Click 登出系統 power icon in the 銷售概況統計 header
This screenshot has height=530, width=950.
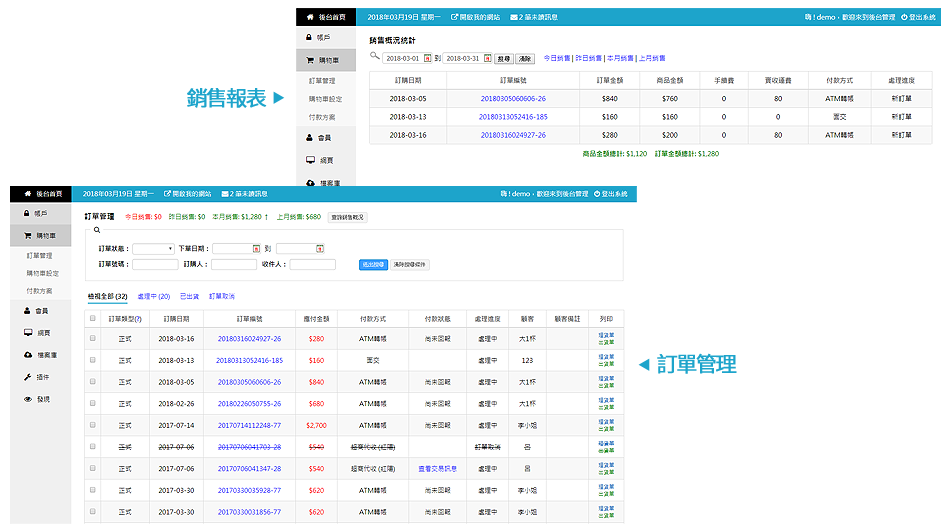click(x=905, y=17)
